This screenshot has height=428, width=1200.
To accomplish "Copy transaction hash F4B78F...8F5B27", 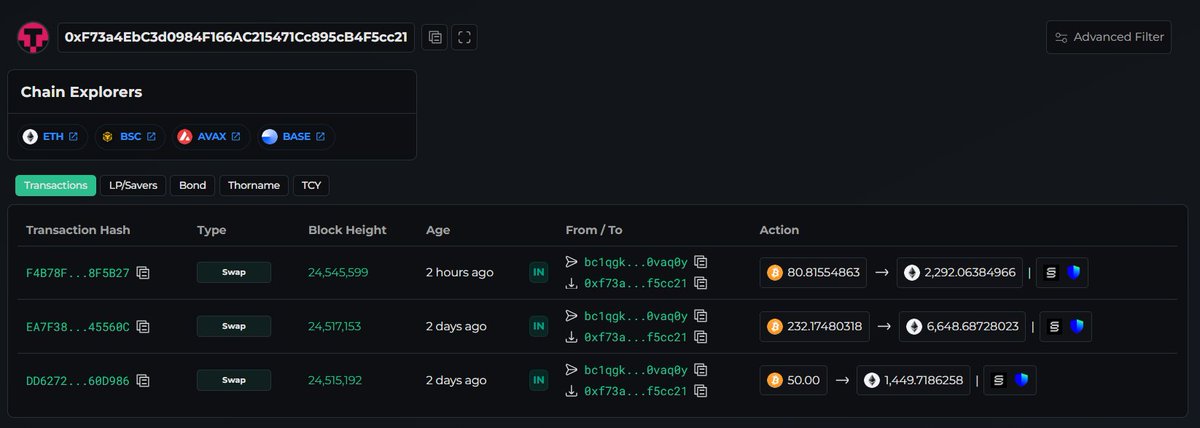I will (x=144, y=272).
